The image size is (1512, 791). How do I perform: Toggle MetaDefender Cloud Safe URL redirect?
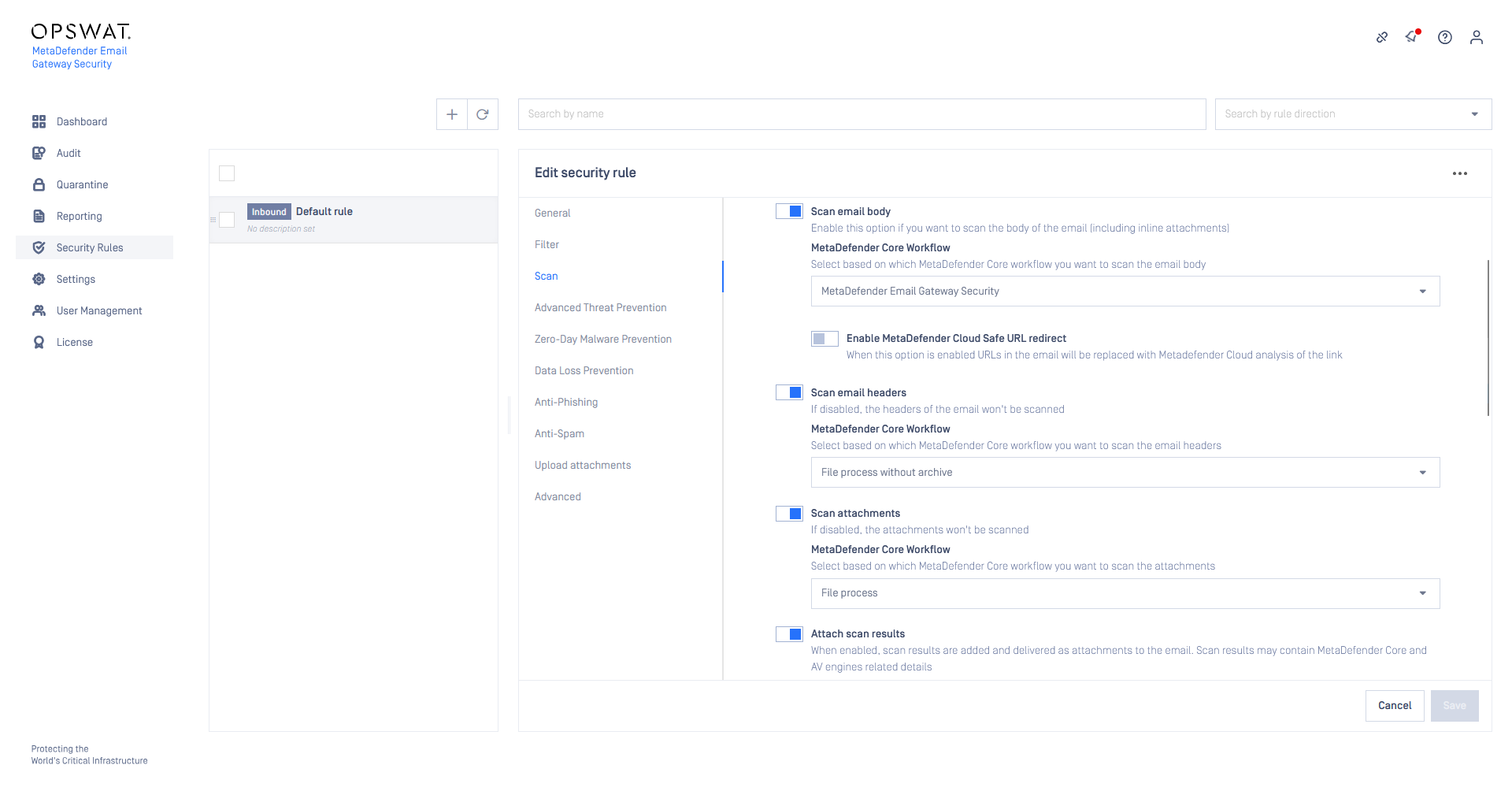pos(825,339)
